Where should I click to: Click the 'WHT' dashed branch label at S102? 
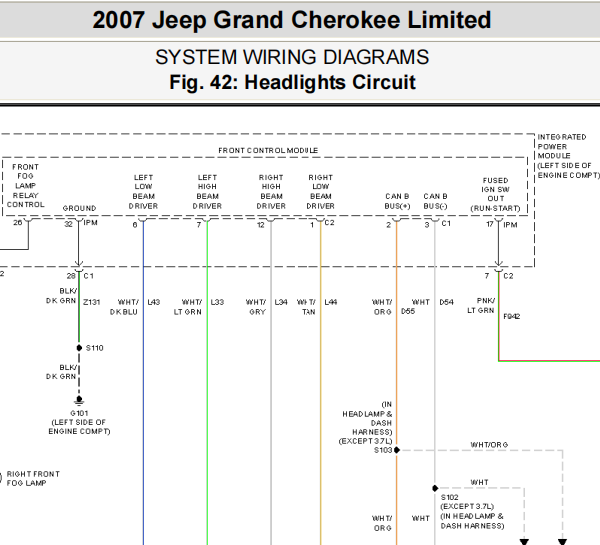(479, 482)
